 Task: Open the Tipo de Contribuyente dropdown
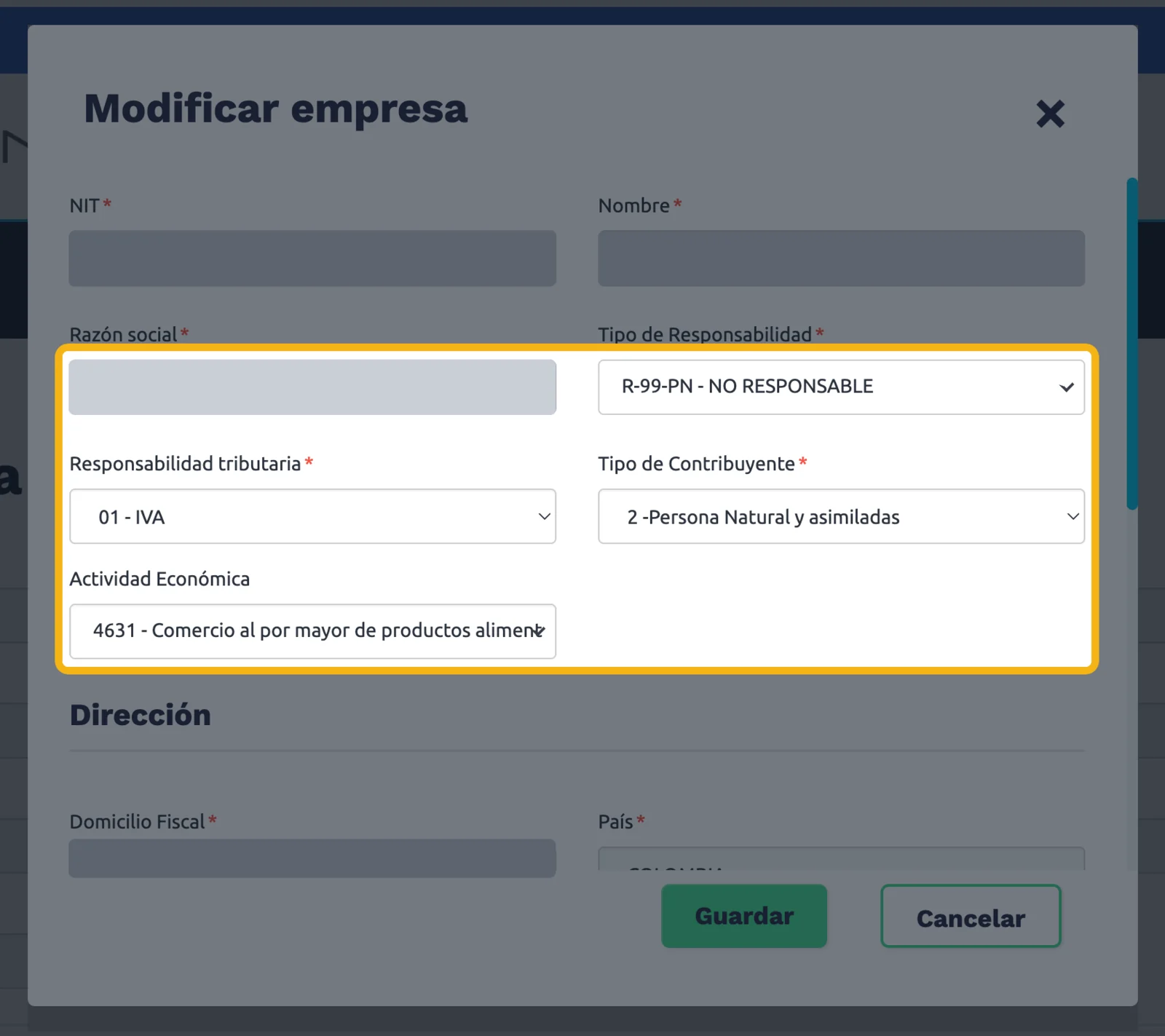[841, 516]
